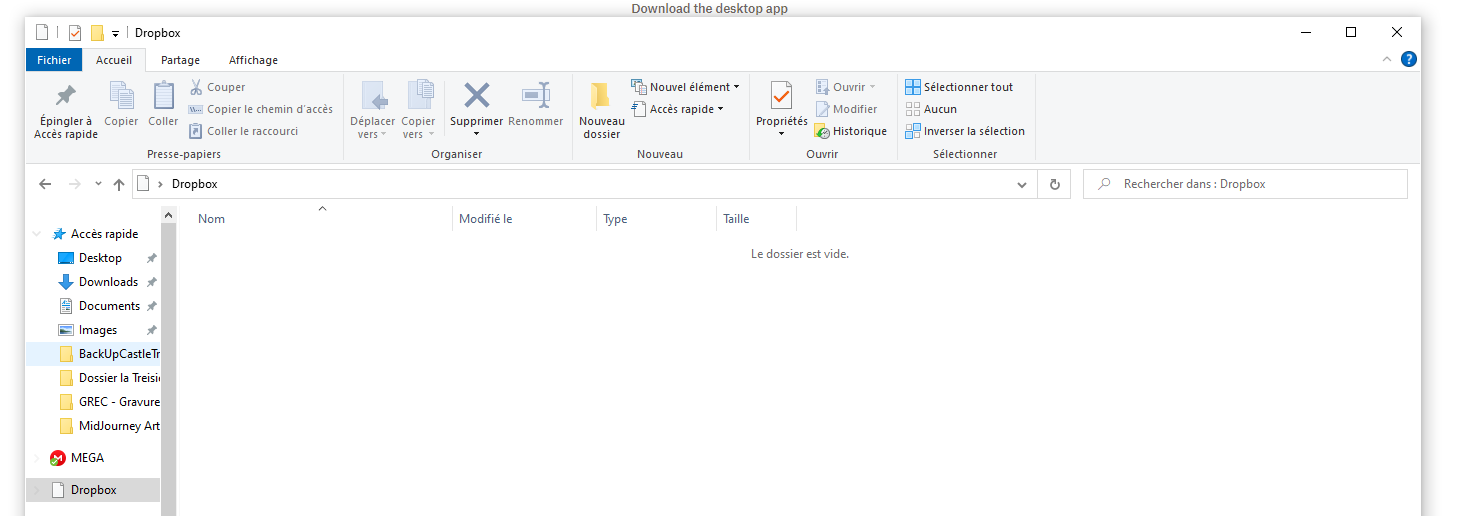Click Inverser la sélection

[965, 131]
